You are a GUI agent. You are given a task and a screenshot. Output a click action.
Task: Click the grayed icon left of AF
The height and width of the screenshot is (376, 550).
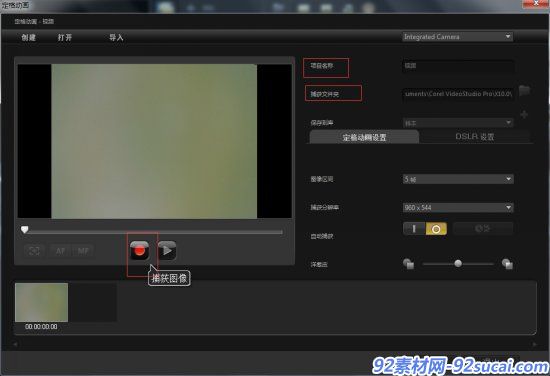34,251
